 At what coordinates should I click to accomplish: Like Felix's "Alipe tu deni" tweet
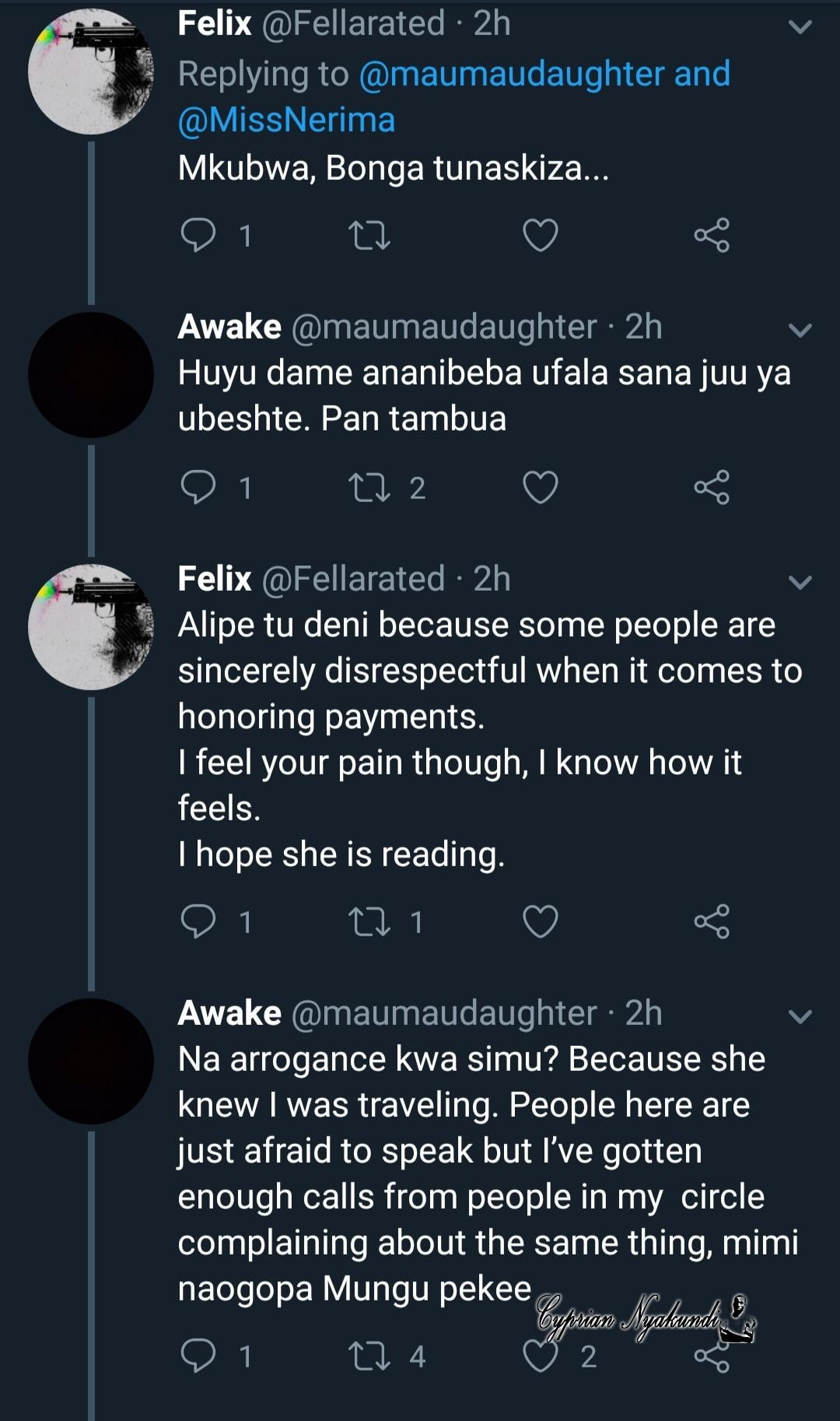541,922
